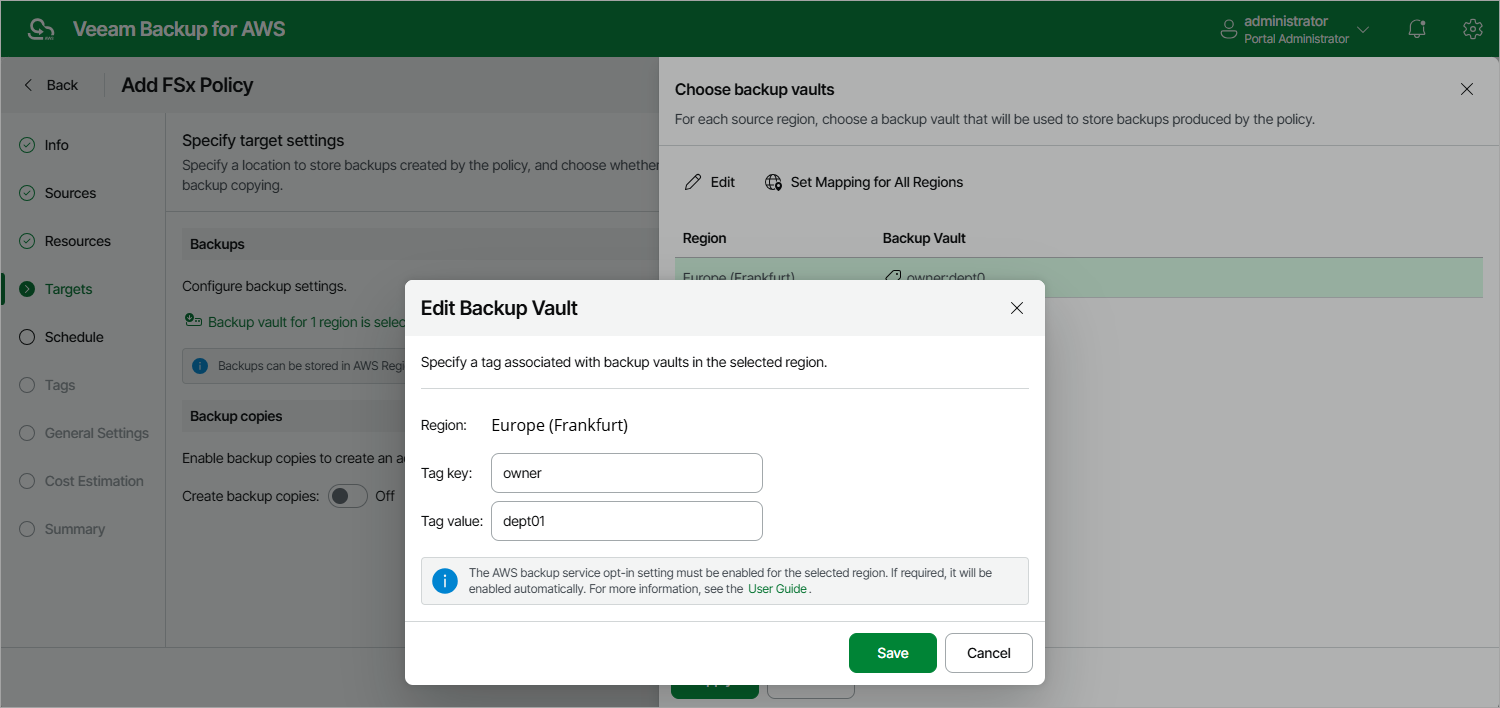Screen dimensions: 1500x708
Task: Click the administrator user avatar icon
Action: pos(1229,29)
